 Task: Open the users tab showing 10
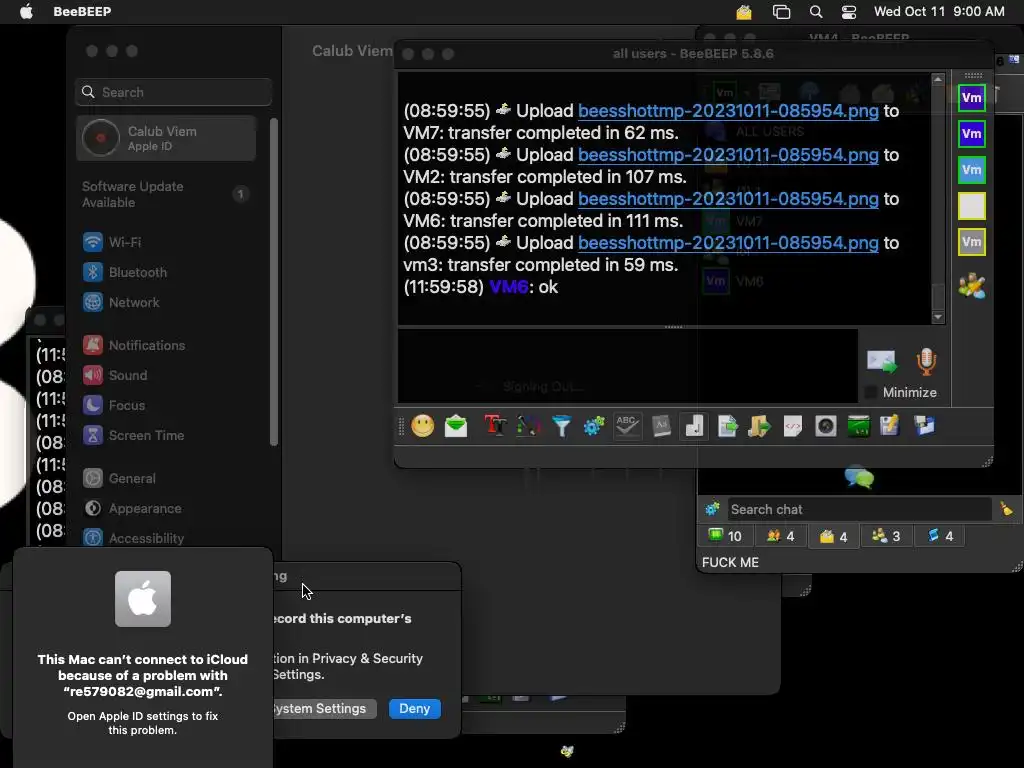coord(725,536)
